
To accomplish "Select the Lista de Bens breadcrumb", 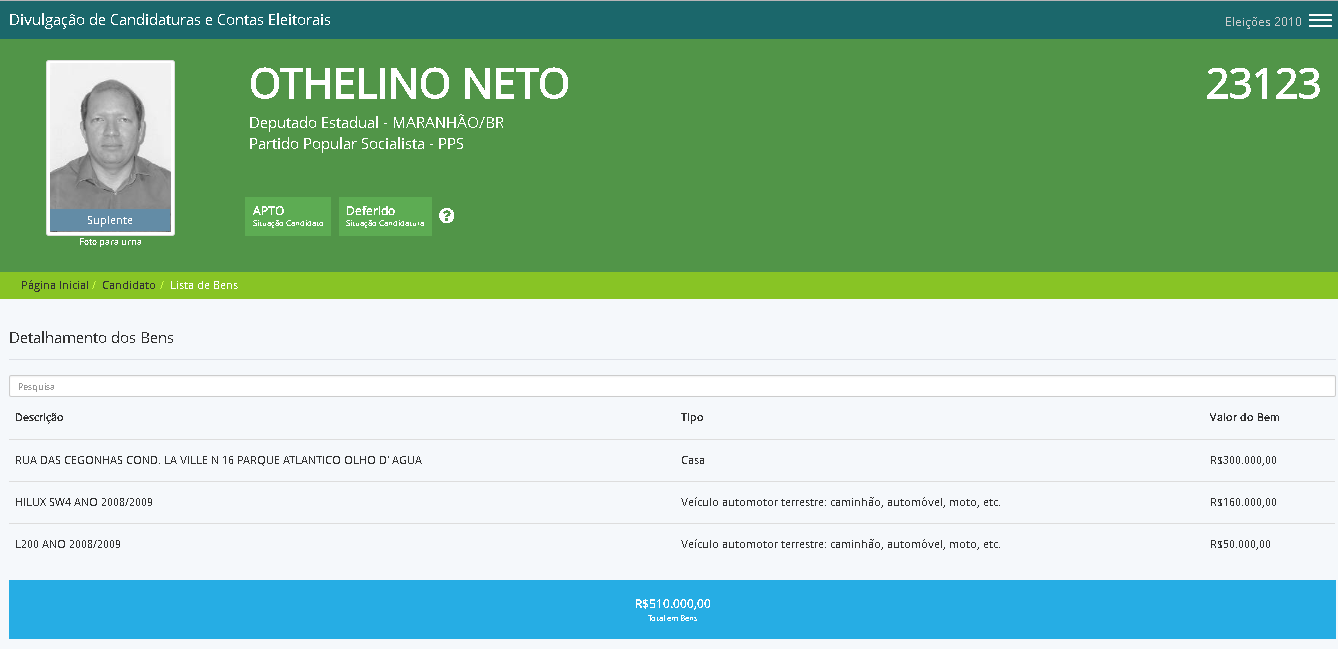I will pos(204,285).
